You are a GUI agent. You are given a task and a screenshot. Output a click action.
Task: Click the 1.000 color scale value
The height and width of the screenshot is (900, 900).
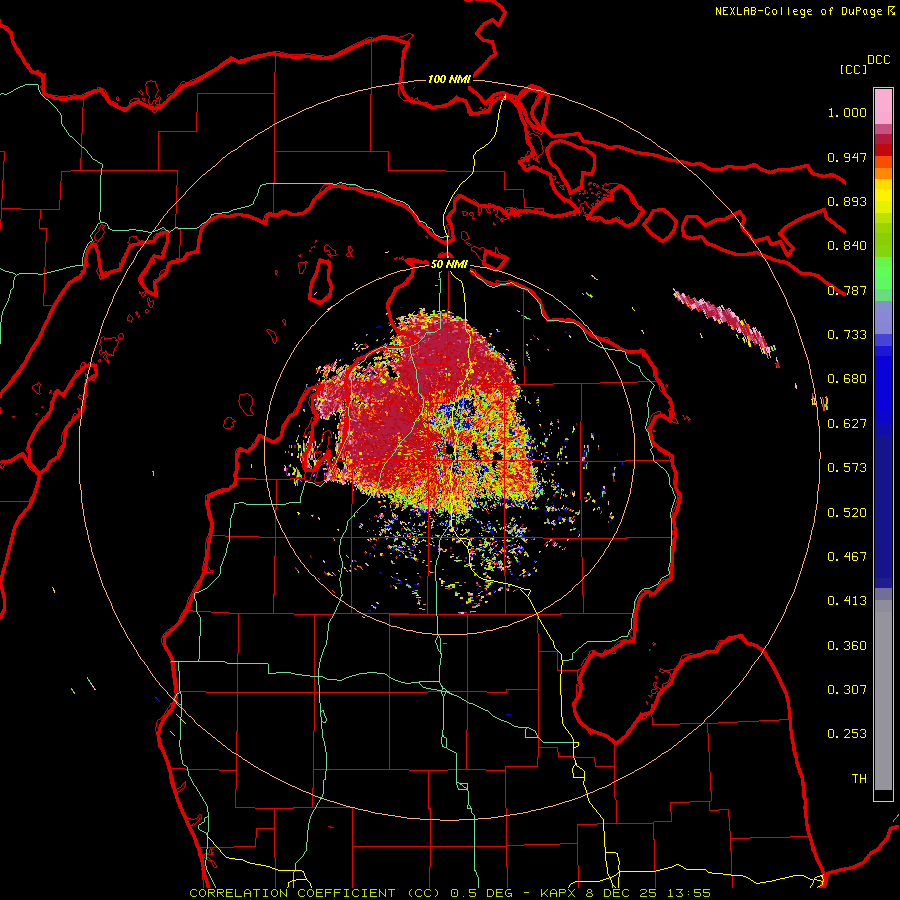tap(847, 112)
